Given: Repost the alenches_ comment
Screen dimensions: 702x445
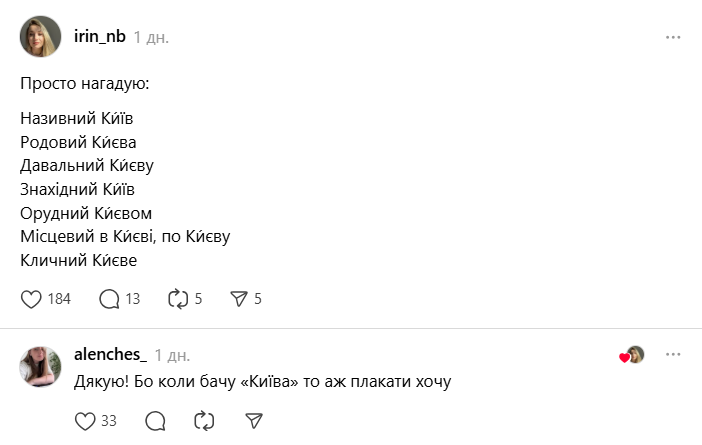Looking at the screenshot, I should click(x=204, y=421).
